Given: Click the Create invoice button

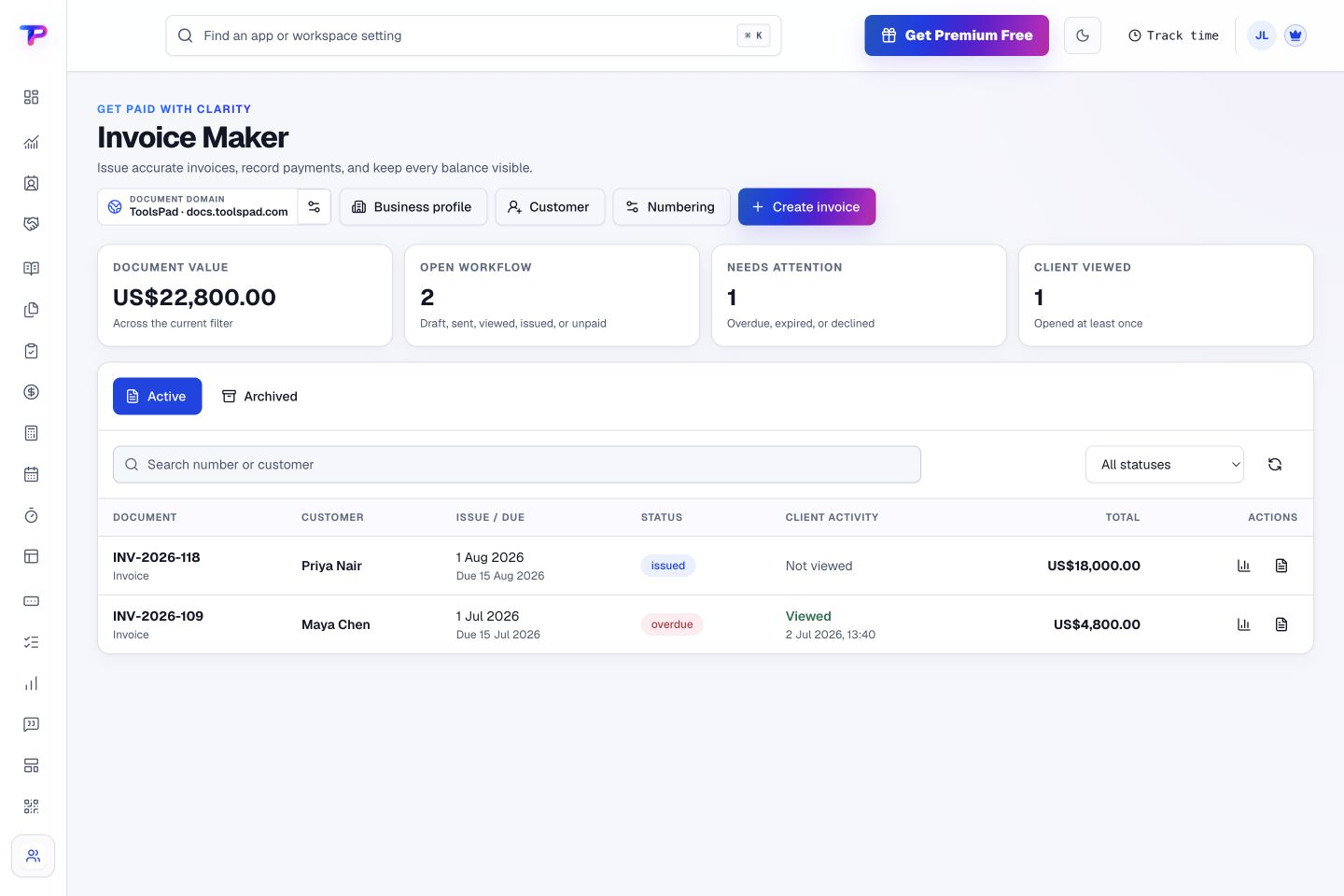Looking at the screenshot, I should 806,207.
